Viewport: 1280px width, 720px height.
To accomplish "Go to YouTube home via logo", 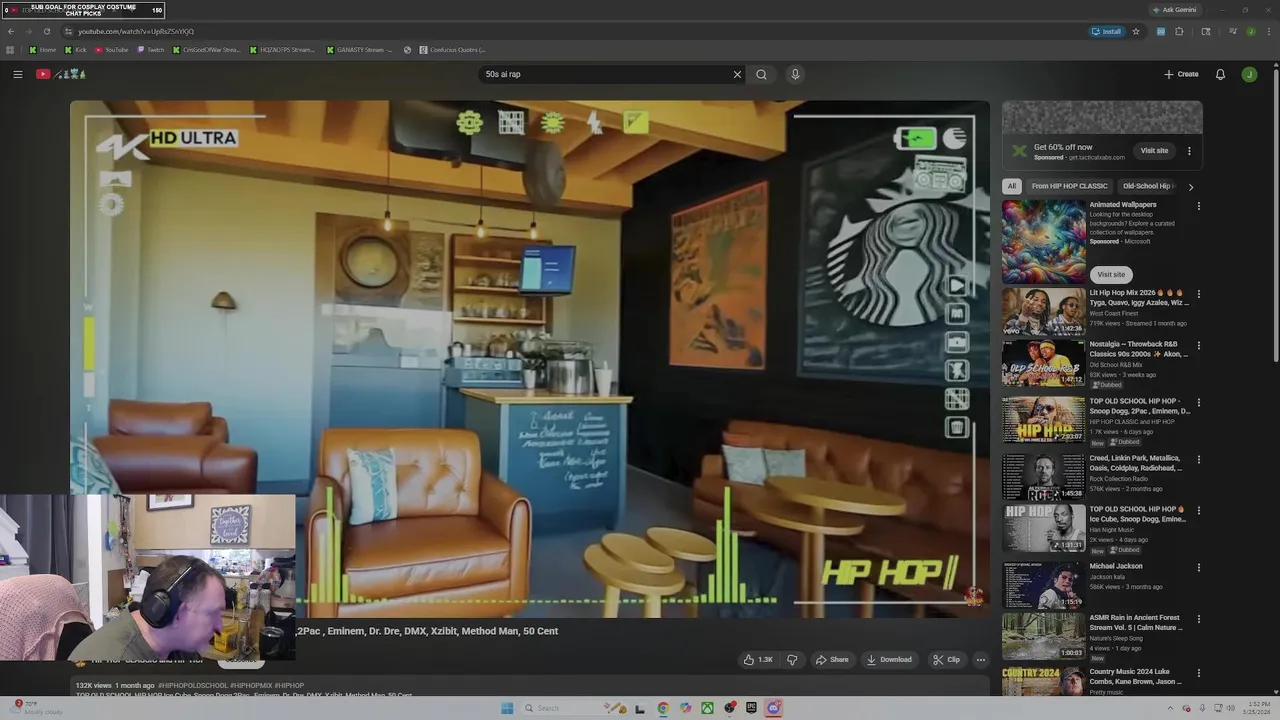I will click(60, 74).
